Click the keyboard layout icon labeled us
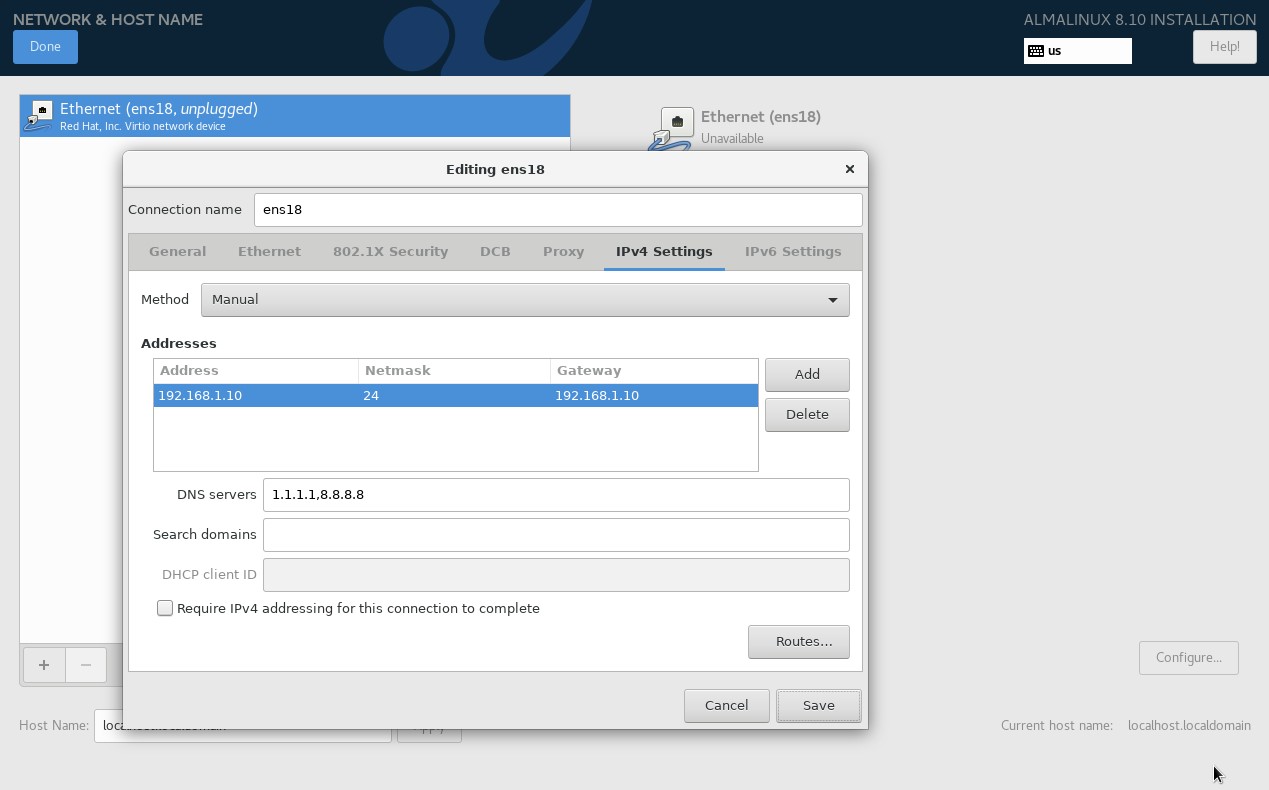Image resolution: width=1269 pixels, height=790 pixels. pyautogui.click(x=1037, y=51)
